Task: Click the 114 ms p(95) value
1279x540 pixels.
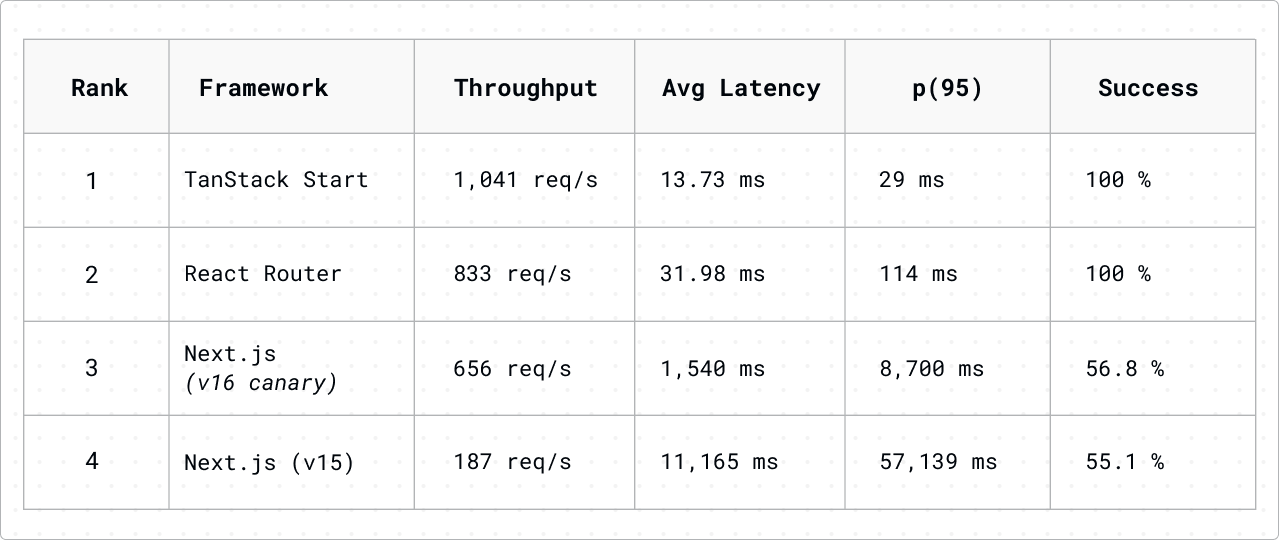Action: tap(918, 274)
